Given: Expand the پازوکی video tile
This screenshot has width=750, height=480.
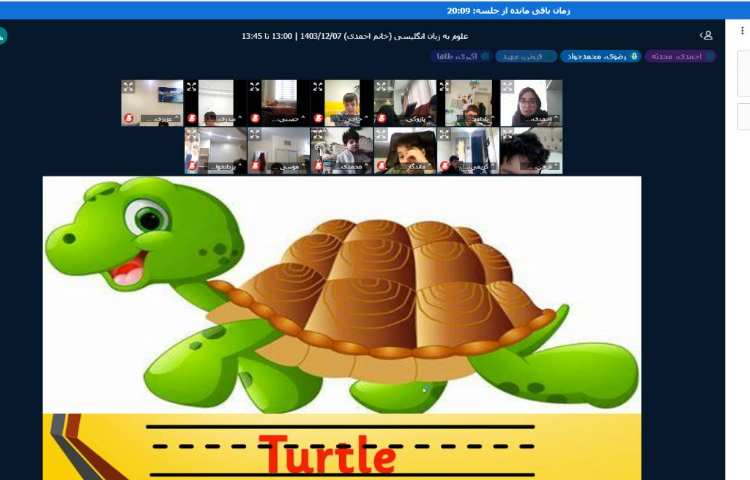Looking at the screenshot, I should click(x=381, y=87).
